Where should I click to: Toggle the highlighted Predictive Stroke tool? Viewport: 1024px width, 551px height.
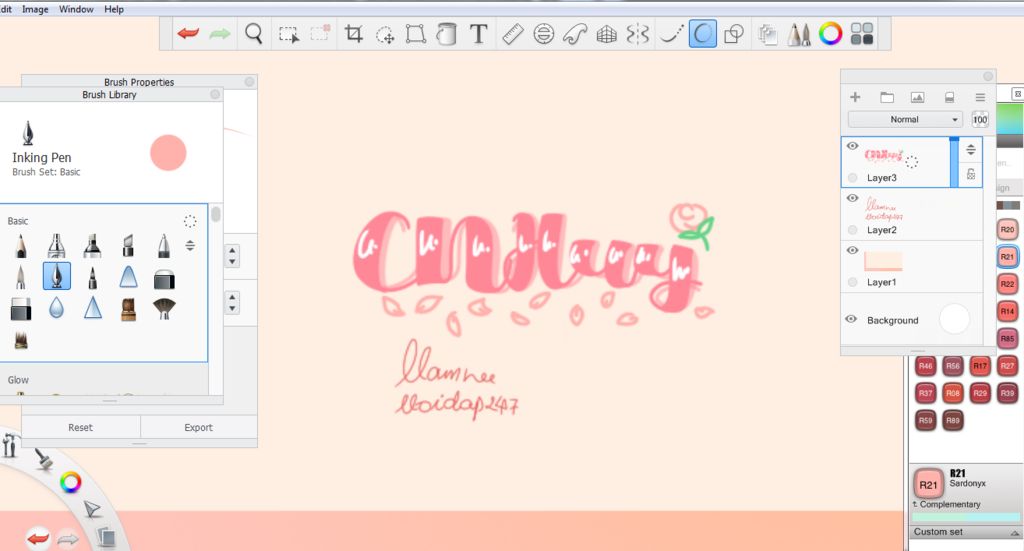point(703,34)
